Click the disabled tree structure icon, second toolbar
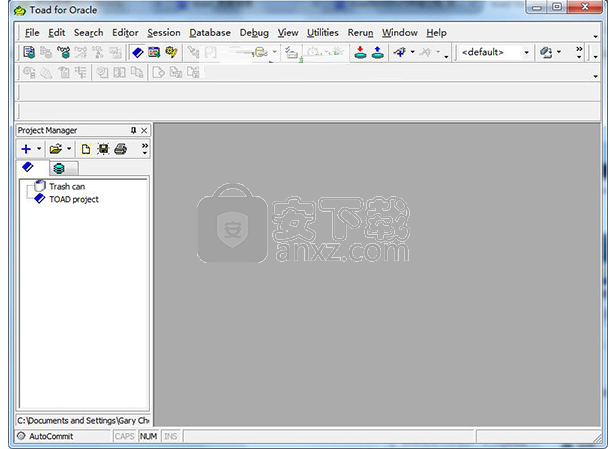610x449 pixels. (x=81, y=72)
